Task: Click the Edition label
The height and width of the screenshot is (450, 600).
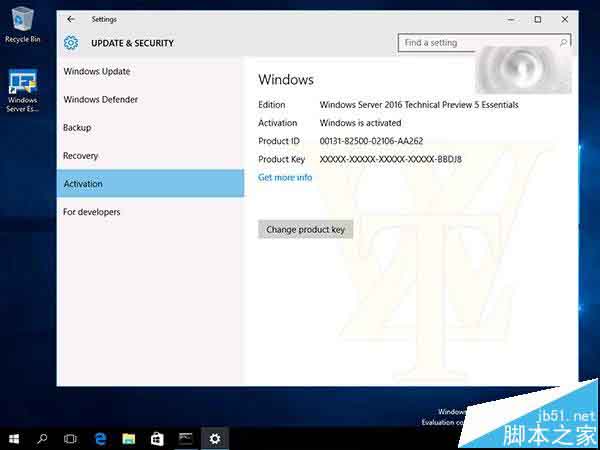Action: pos(272,104)
